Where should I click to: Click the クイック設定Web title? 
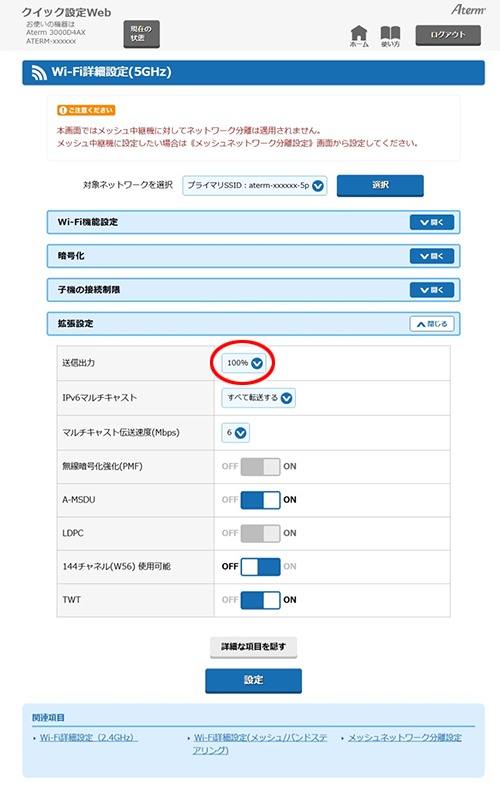click(66, 12)
